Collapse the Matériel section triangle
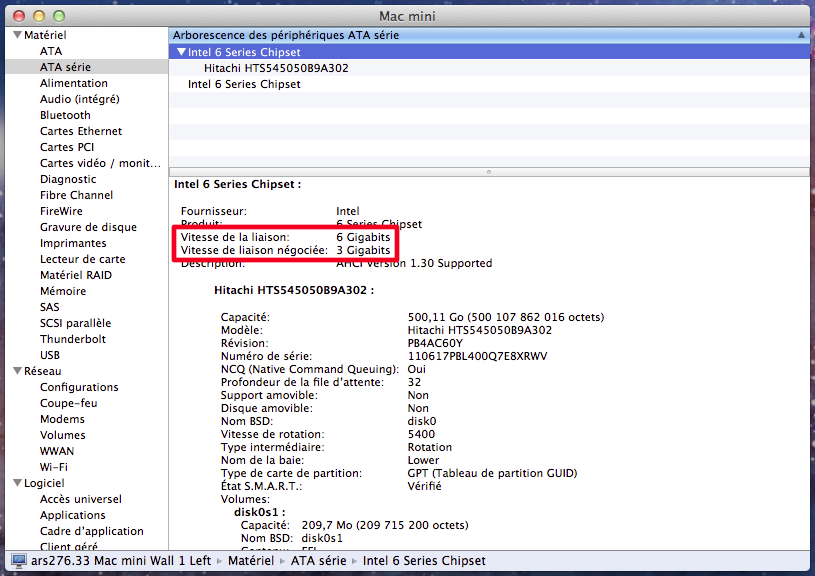Viewport: 815px width, 576px height. (18, 35)
